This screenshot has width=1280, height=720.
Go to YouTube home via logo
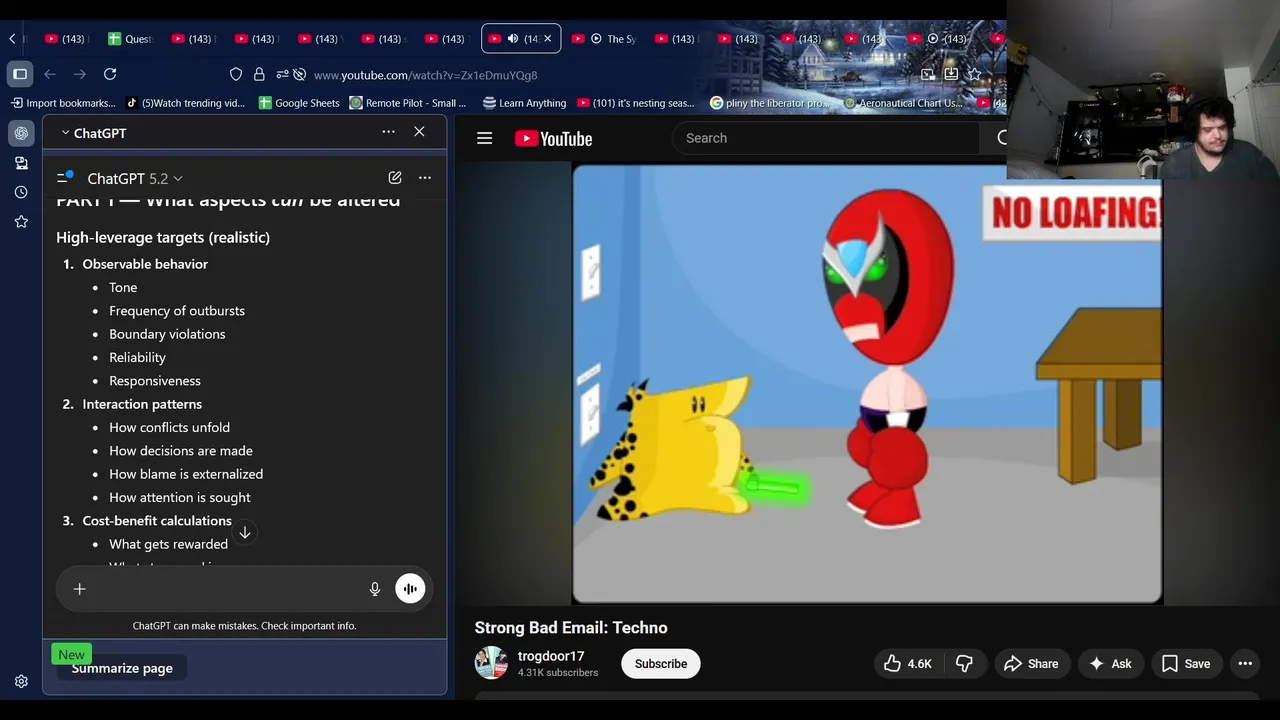pyautogui.click(x=553, y=139)
